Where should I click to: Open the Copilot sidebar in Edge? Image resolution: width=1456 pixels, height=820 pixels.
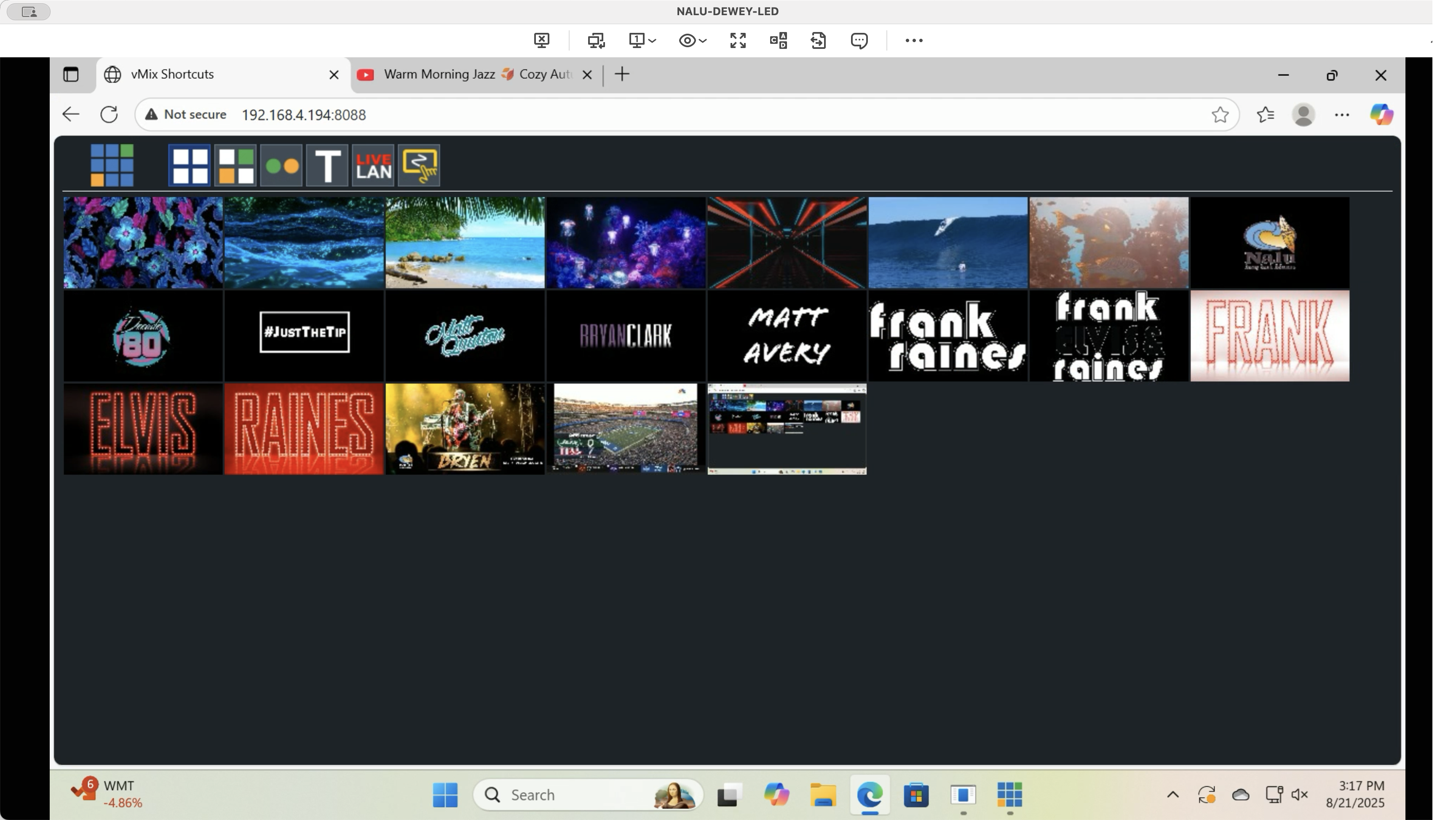(1381, 114)
